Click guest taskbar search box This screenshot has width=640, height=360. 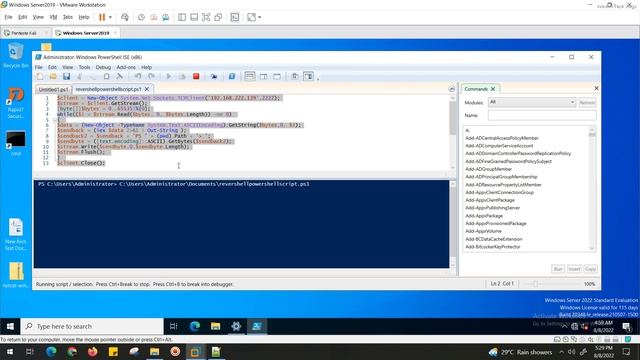tap(92, 326)
